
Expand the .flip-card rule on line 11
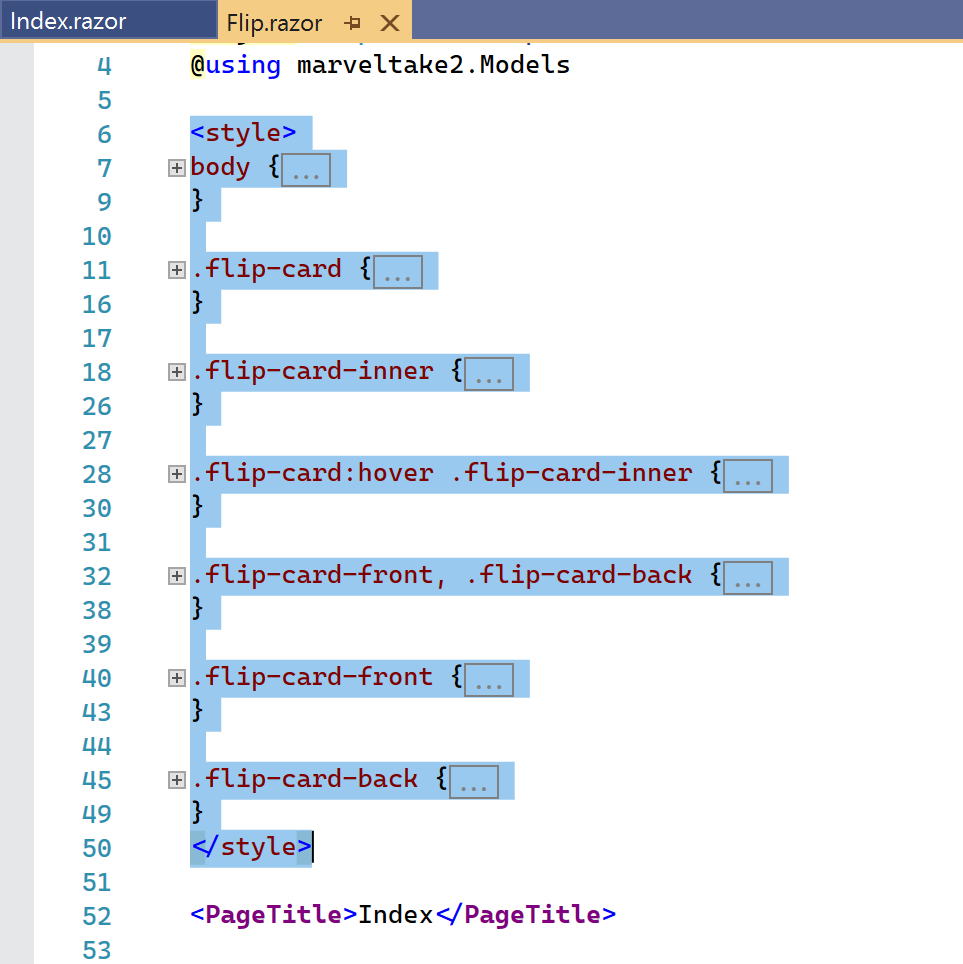pos(176,270)
